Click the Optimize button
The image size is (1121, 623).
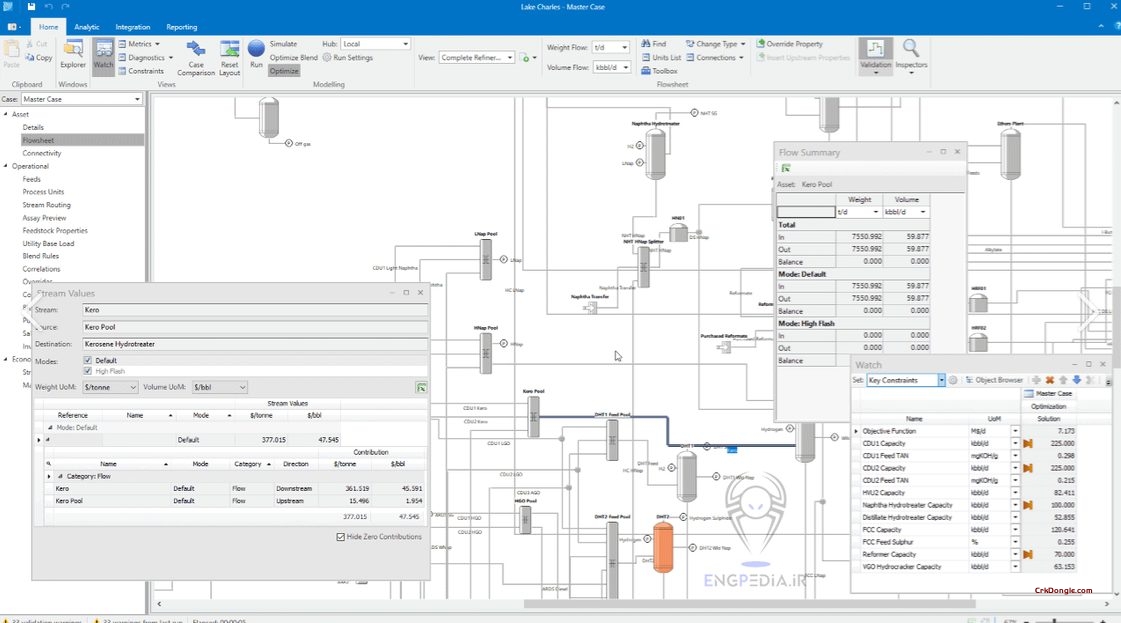pos(284,71)
